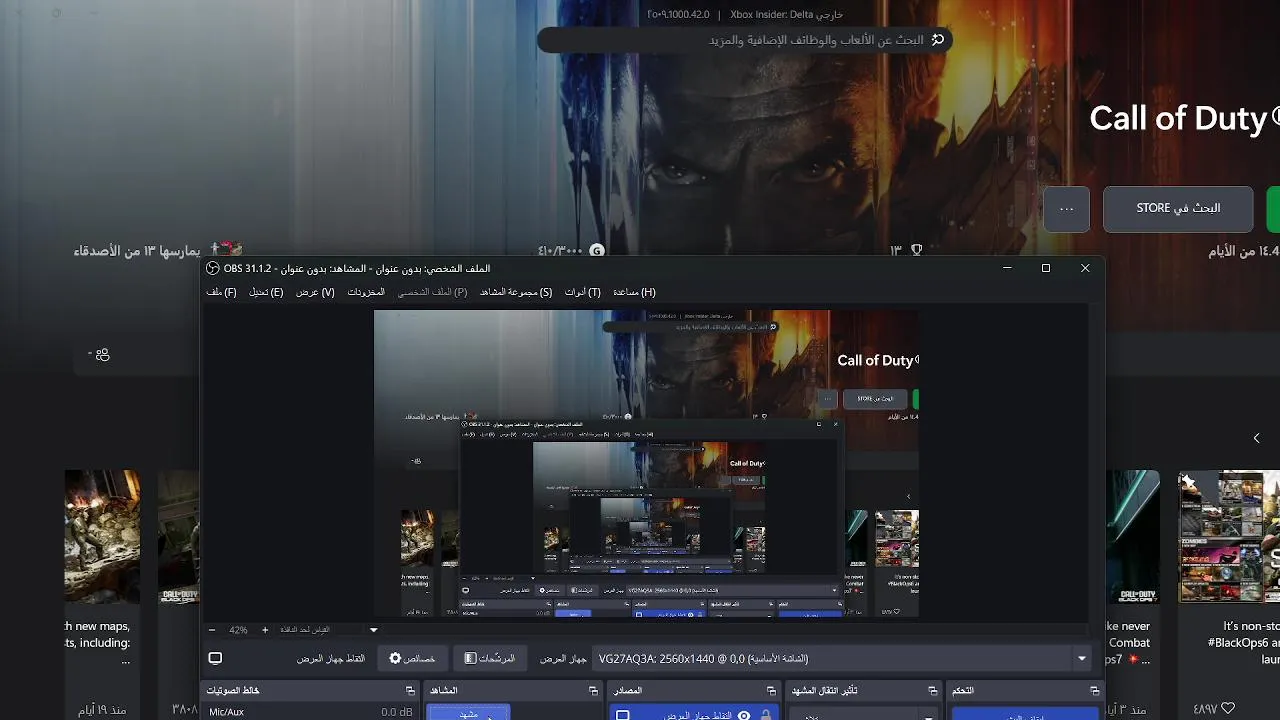1280x720 pixels.
Task: Click the carousel chevron arrow in Xbox app
Action: (1256, 438)
